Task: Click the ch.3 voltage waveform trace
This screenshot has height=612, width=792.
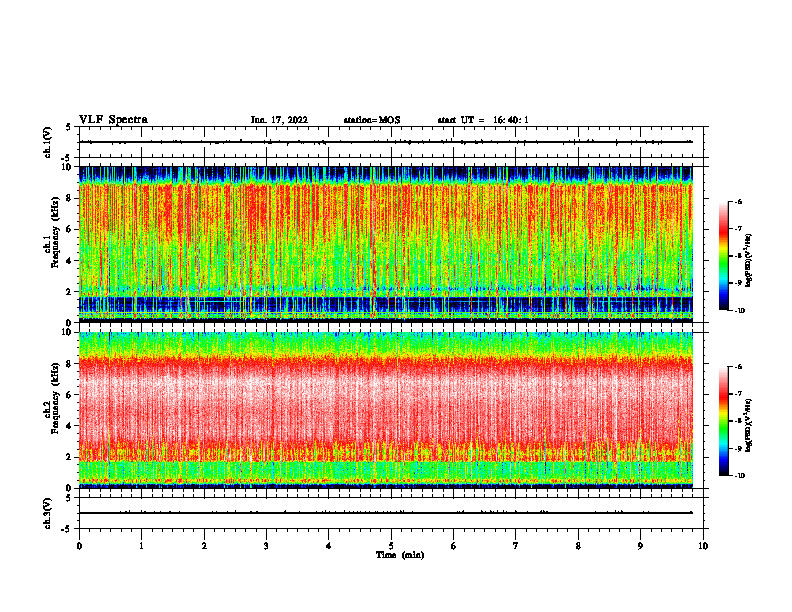Action: coord(386,513)
